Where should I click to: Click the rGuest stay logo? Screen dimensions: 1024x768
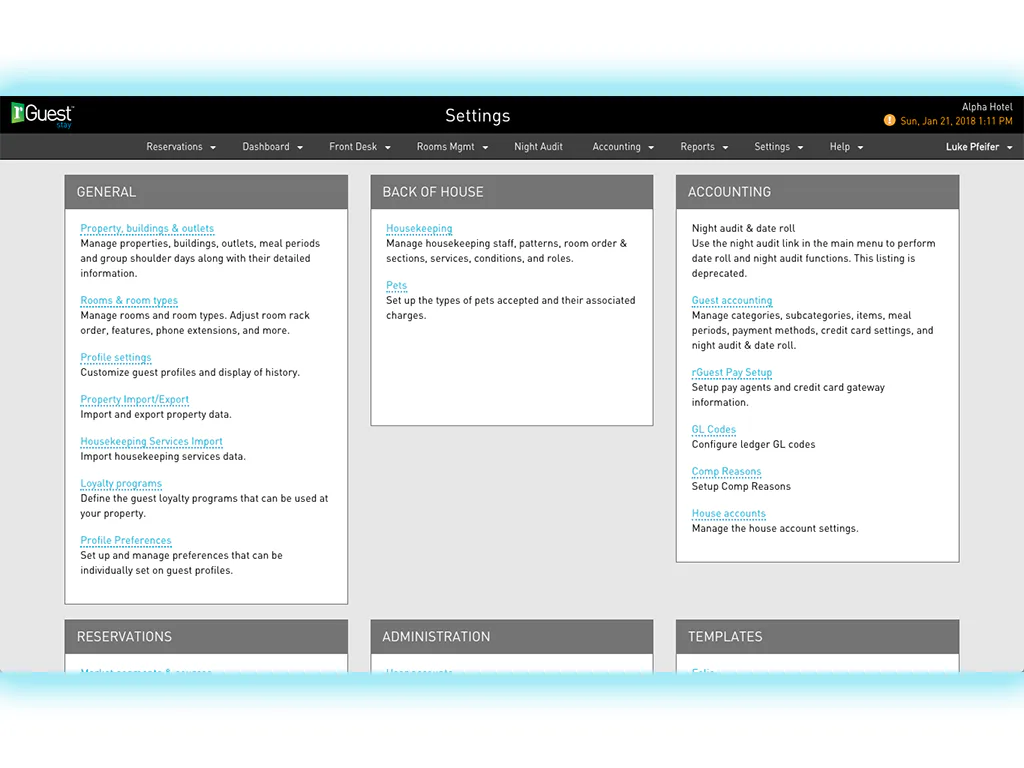(x=42, y=115)
